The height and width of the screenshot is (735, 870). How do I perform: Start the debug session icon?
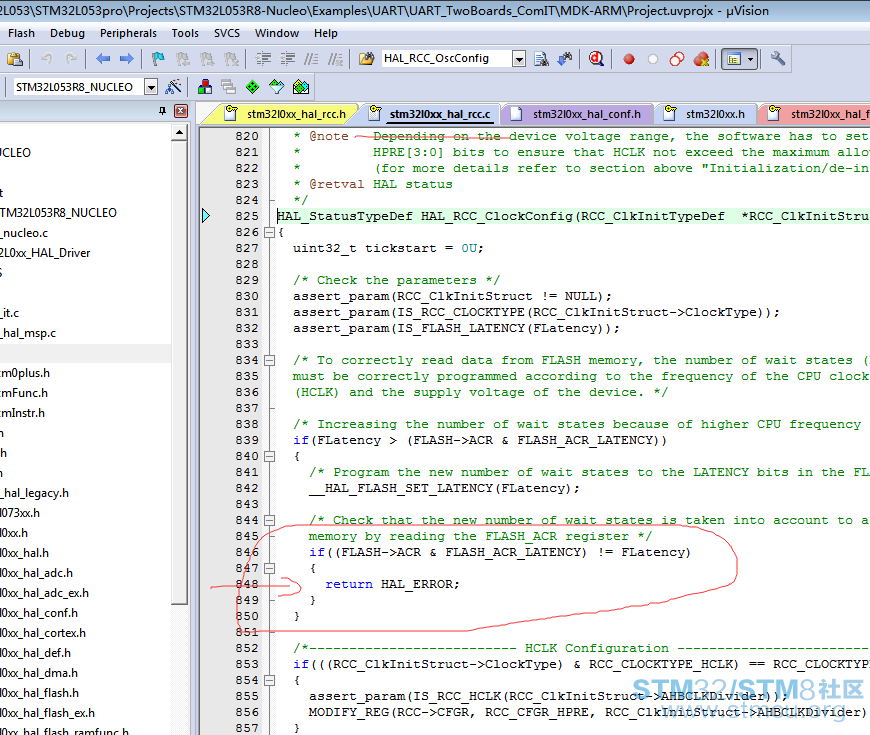[x=596, y=59]
